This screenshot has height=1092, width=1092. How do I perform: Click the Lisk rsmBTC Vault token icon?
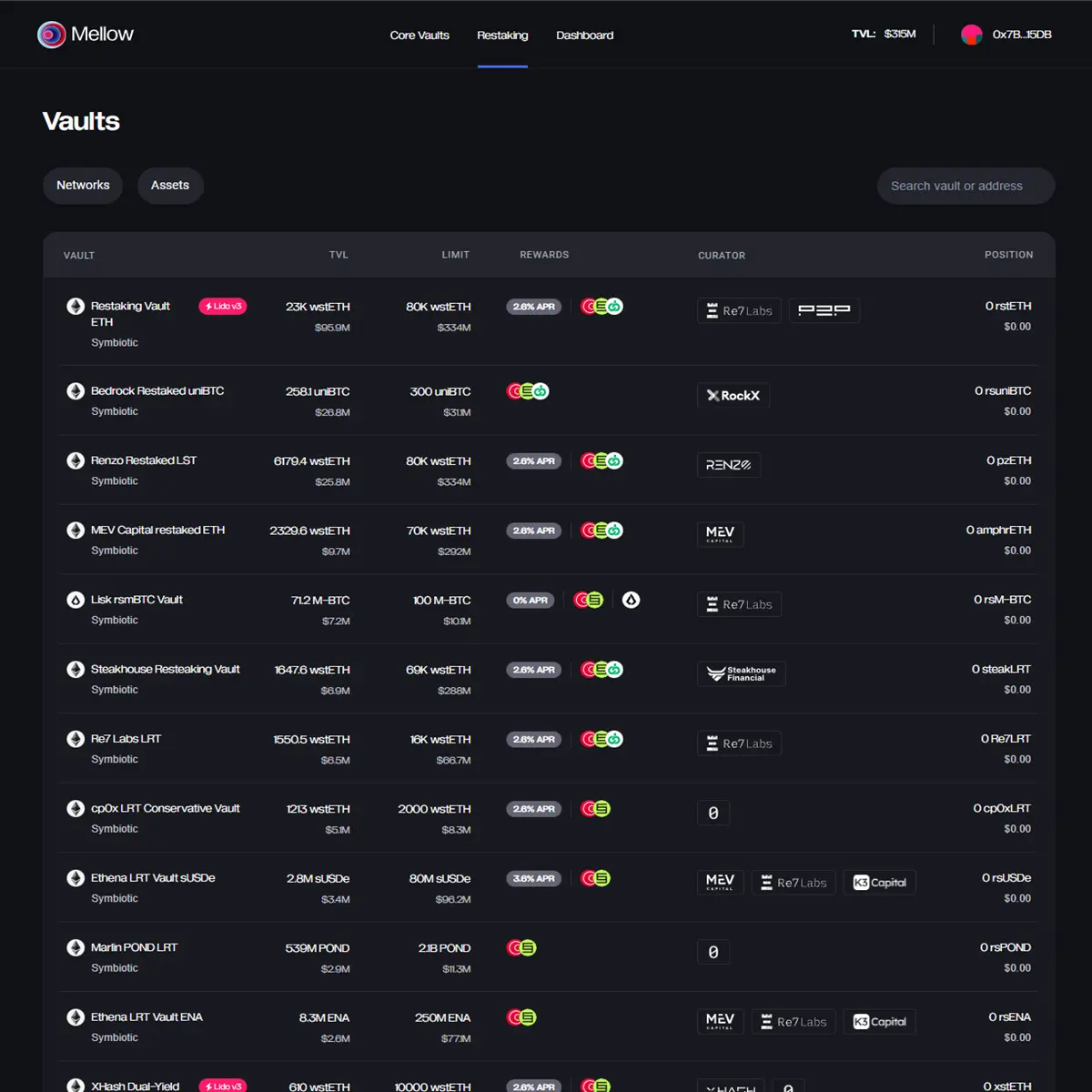[x=76, y=600]
